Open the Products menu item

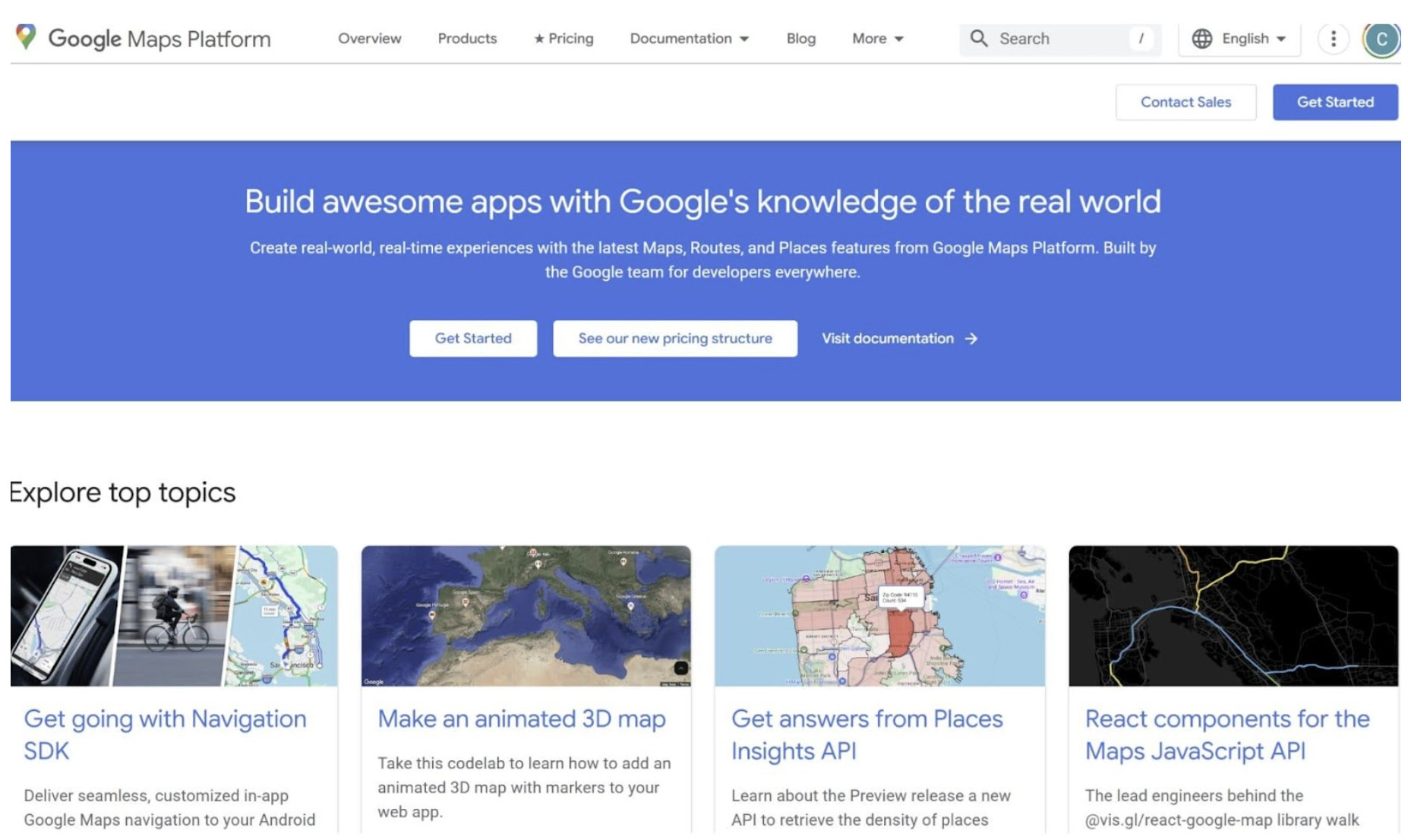467,39
